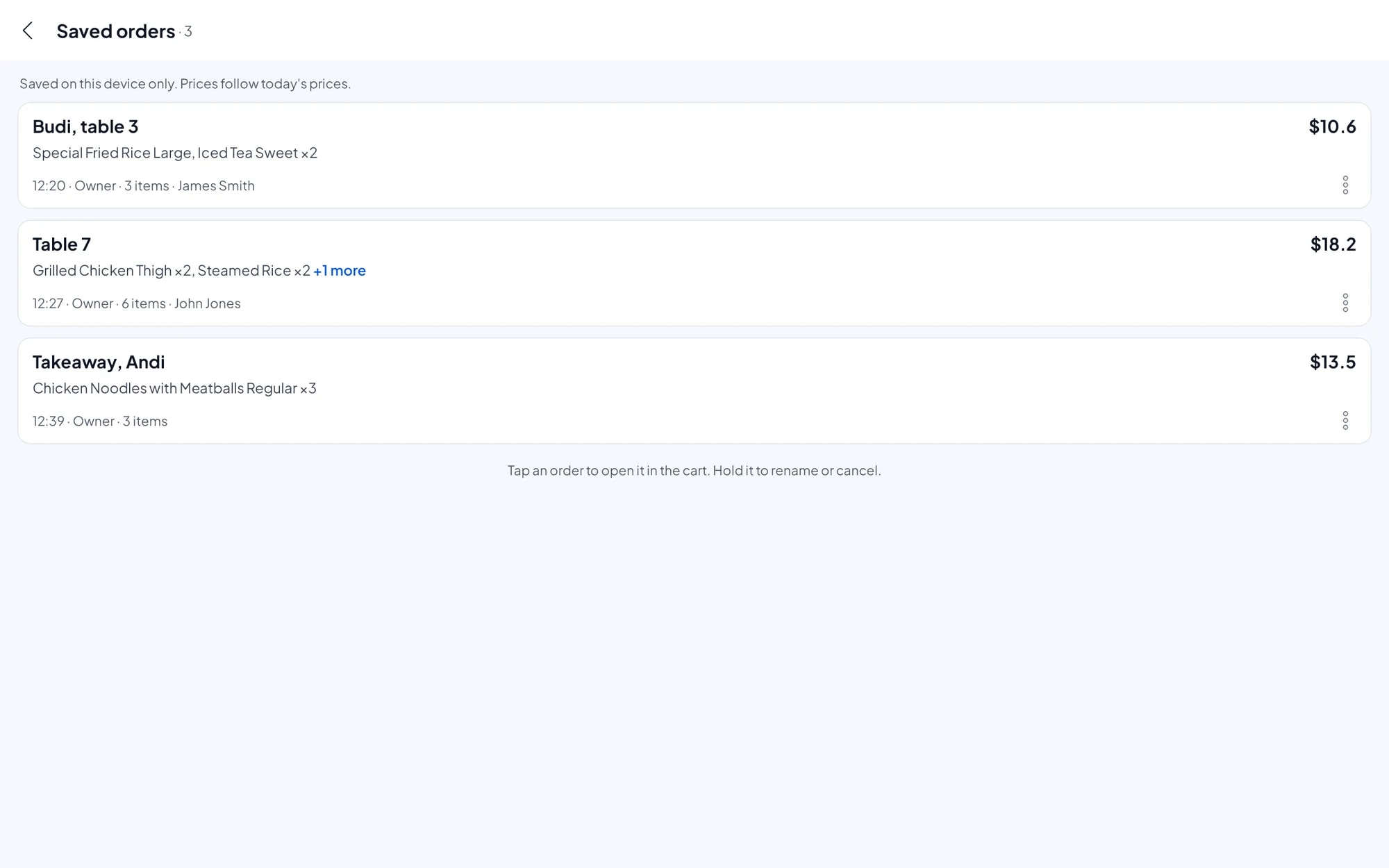Open options menu for Budi, table 3
1389x868 pixels.
click(x=1345, y=185)
